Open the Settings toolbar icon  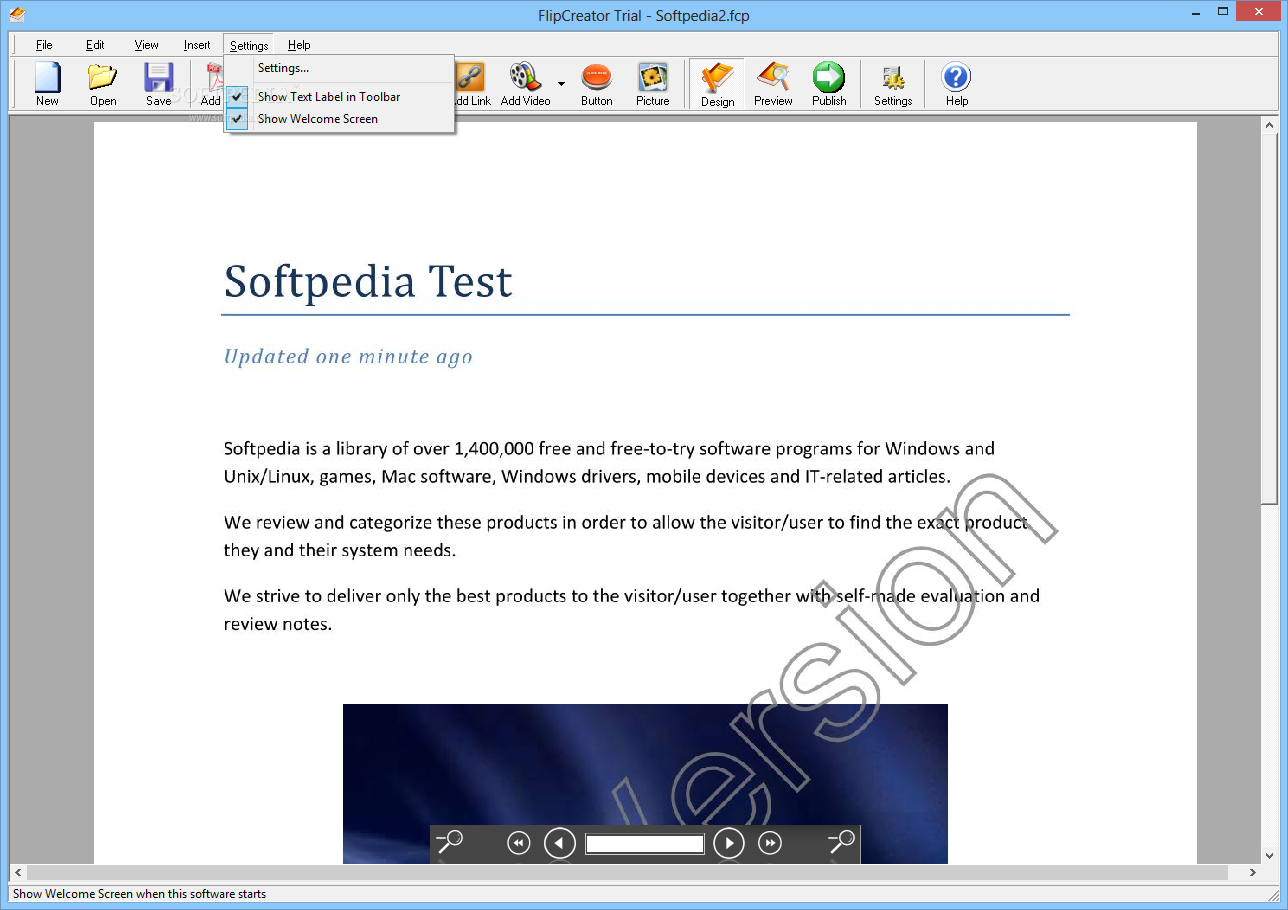pos(893,84)
